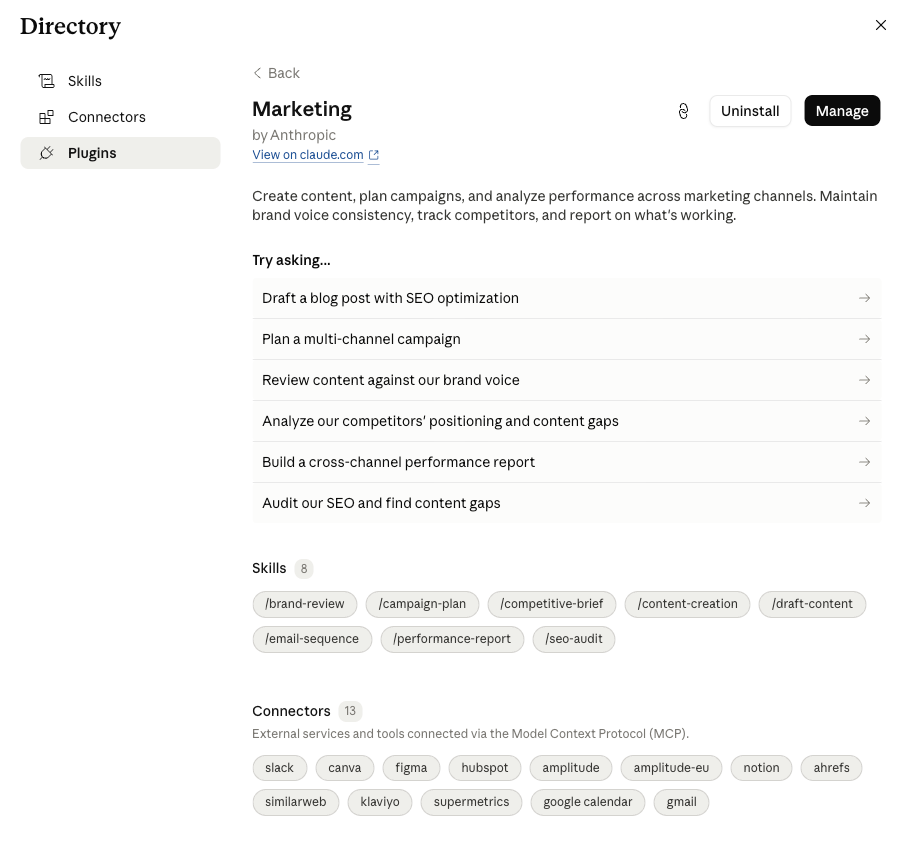
Task: Select 'Review content against our brand voice'
Action: pyautogui.click(x=566, y=380)
